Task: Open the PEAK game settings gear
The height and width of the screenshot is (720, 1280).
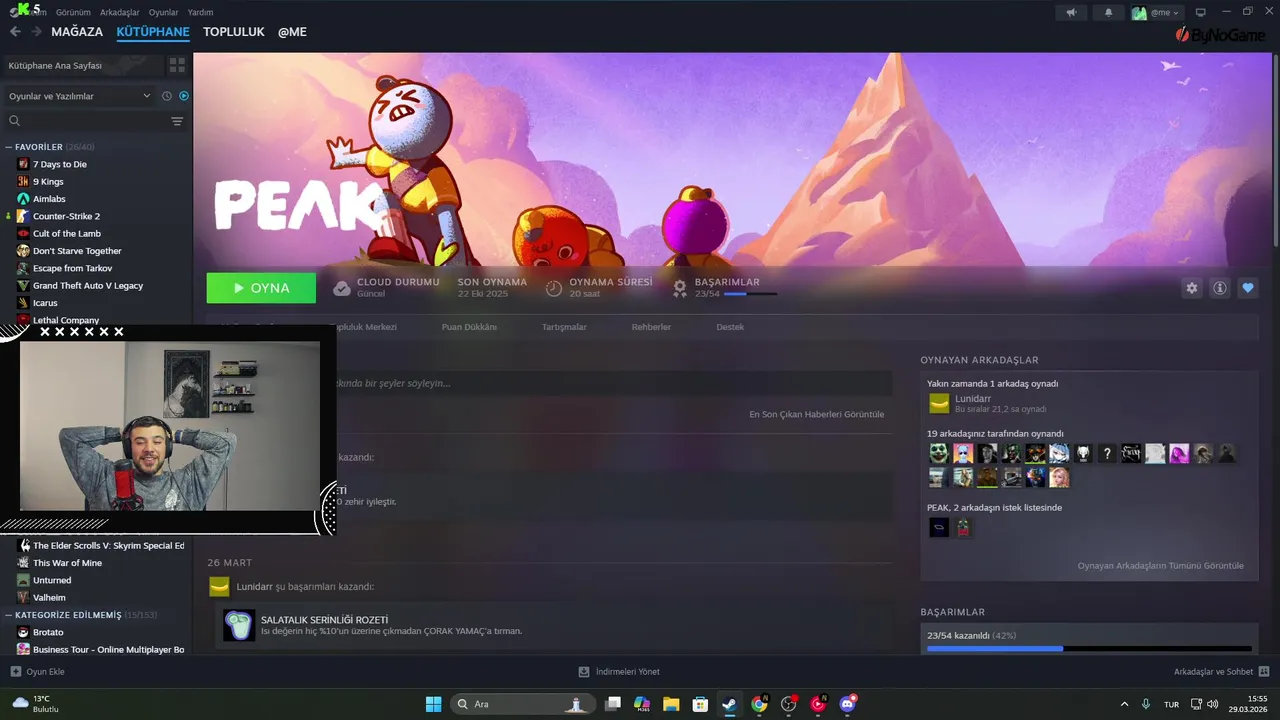Action: click(x=1192, y=288)
